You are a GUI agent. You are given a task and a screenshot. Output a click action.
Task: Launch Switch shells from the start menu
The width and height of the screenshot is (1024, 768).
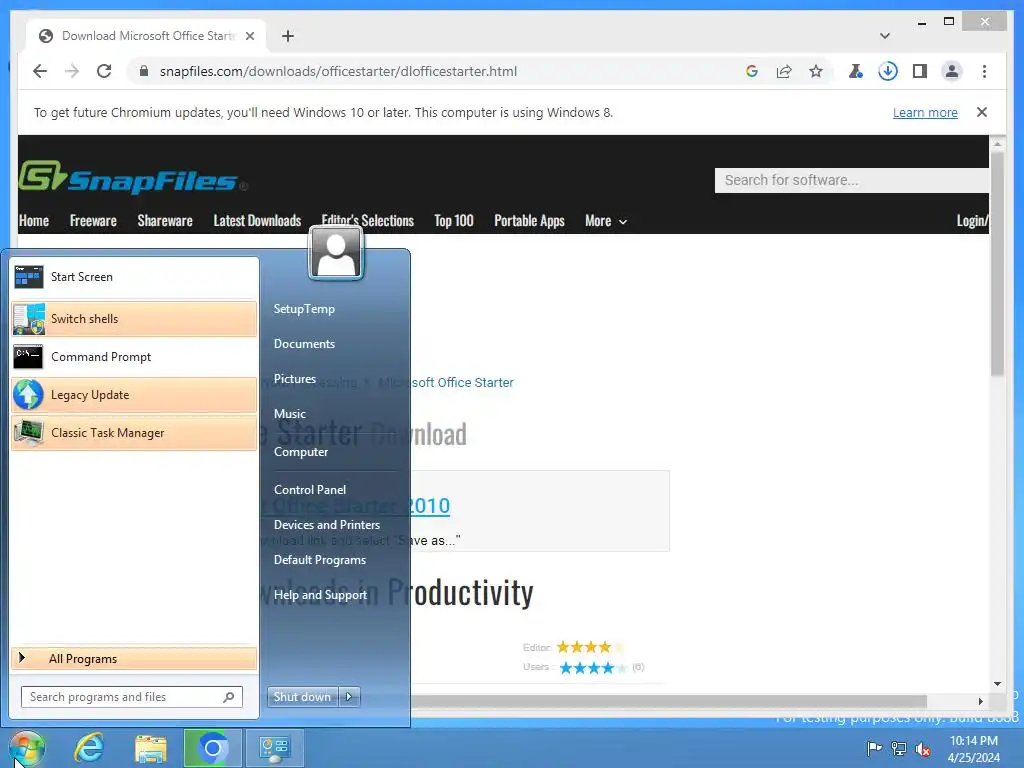(134, 319)
